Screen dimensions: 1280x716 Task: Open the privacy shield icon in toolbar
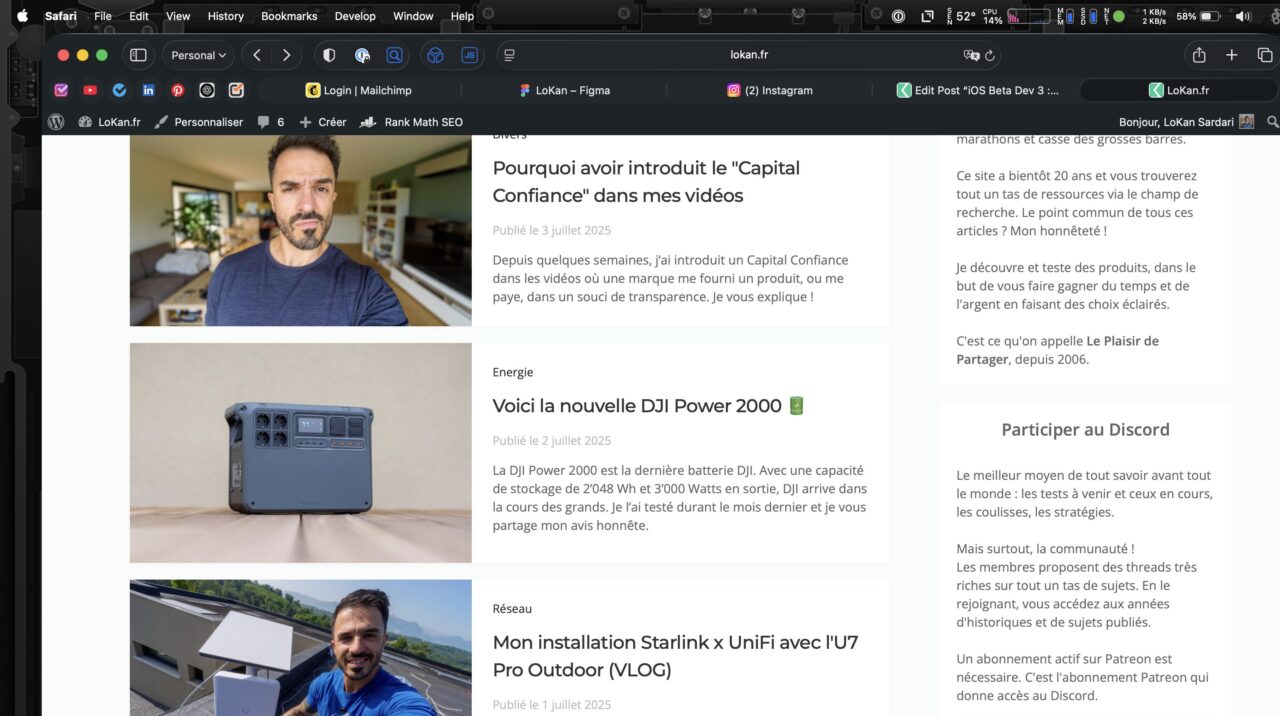329,55
